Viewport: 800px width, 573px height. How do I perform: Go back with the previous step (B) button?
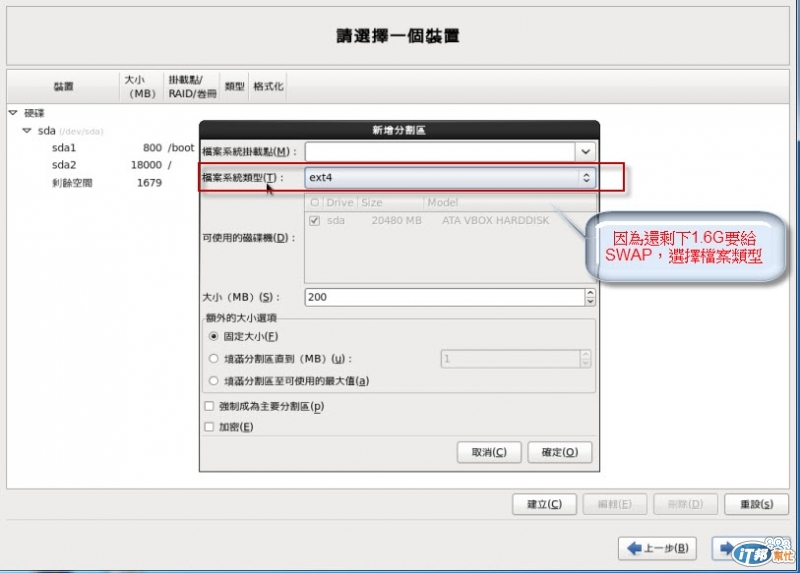657,549
